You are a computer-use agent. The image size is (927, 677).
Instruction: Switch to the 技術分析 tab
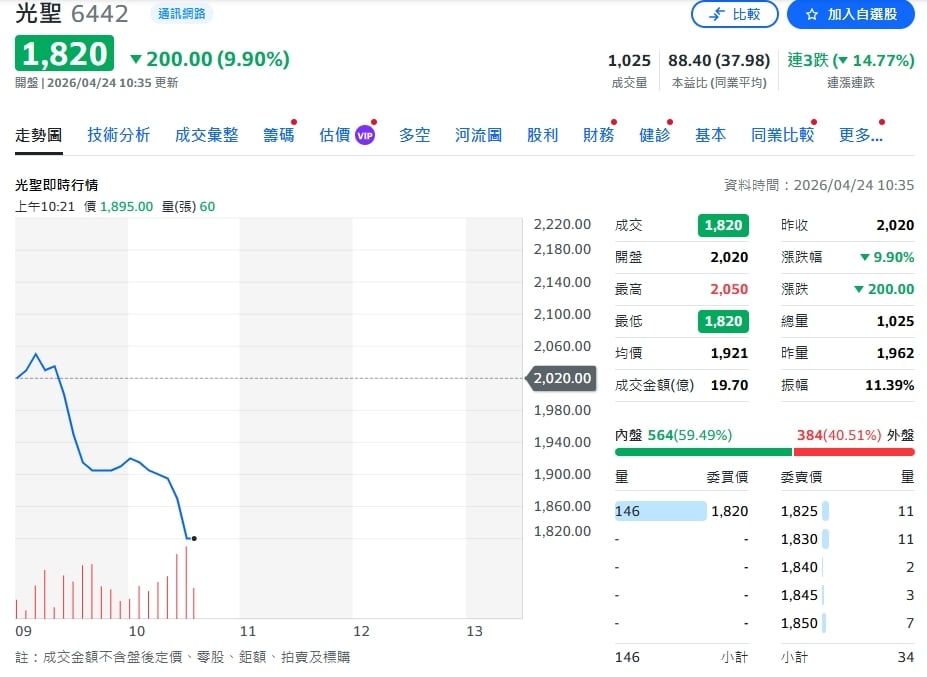[117, 134]
